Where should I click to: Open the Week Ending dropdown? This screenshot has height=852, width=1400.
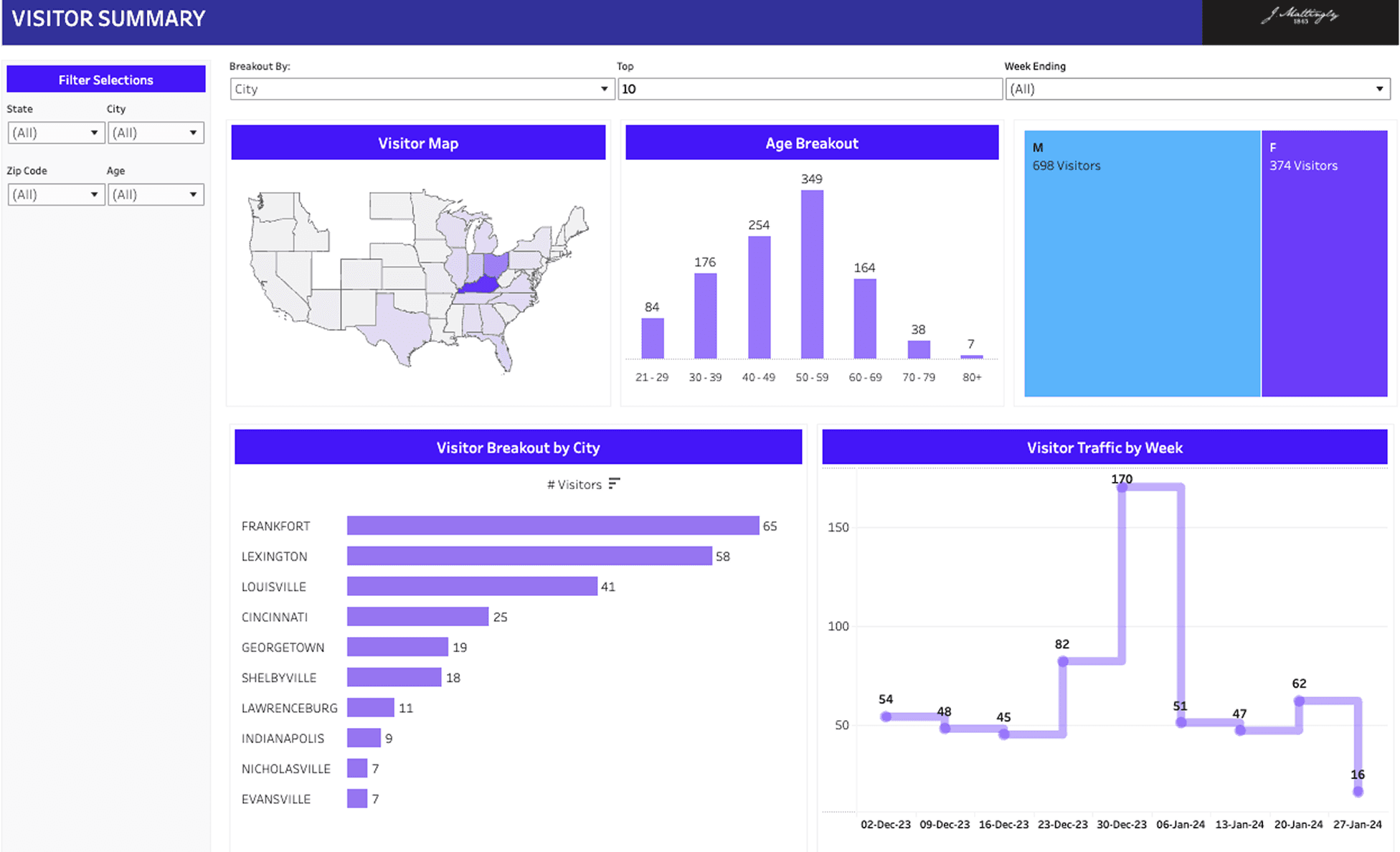(1197, 89)
